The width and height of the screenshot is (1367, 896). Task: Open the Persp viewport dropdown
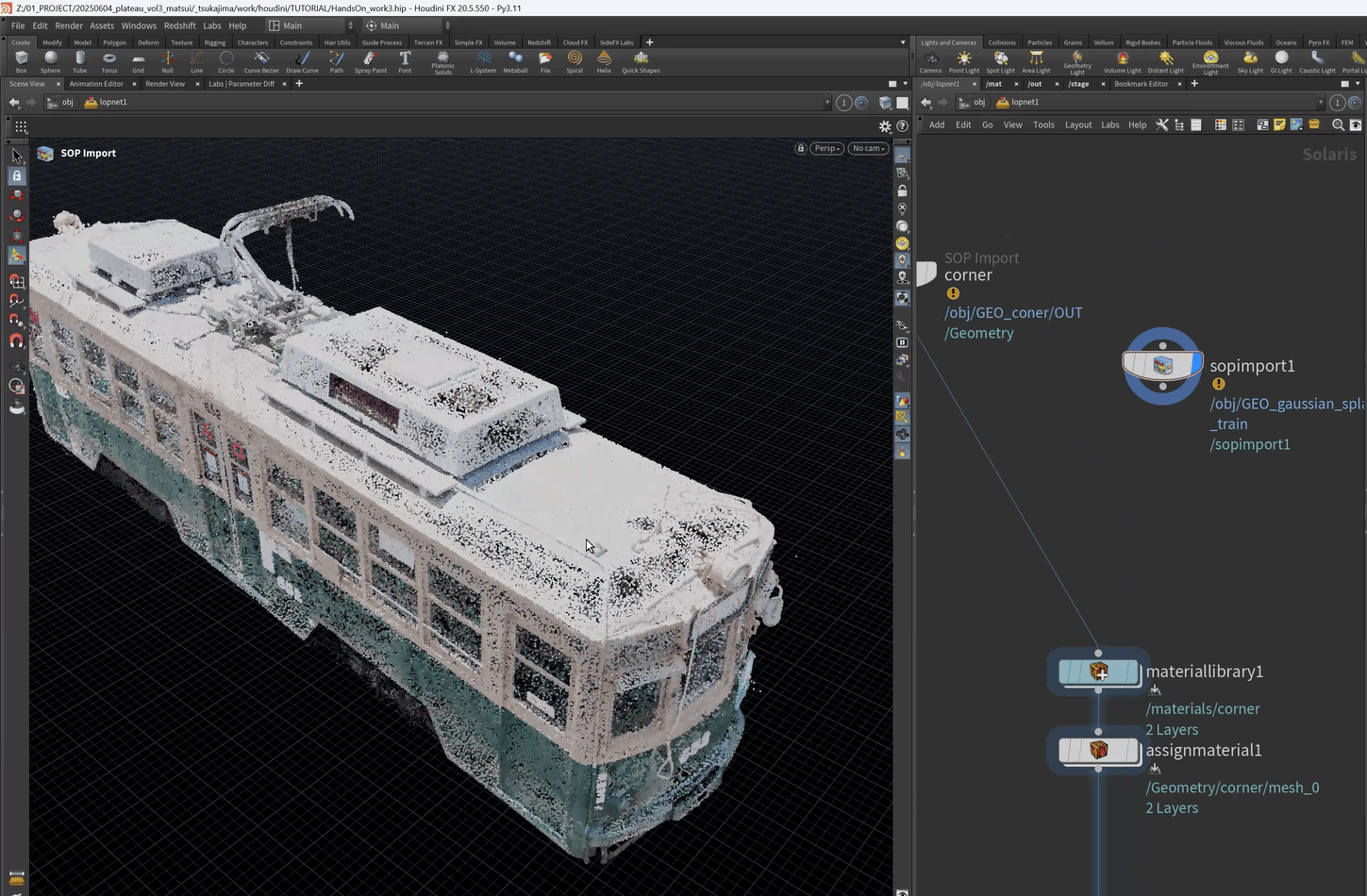(x=827, y=148)
